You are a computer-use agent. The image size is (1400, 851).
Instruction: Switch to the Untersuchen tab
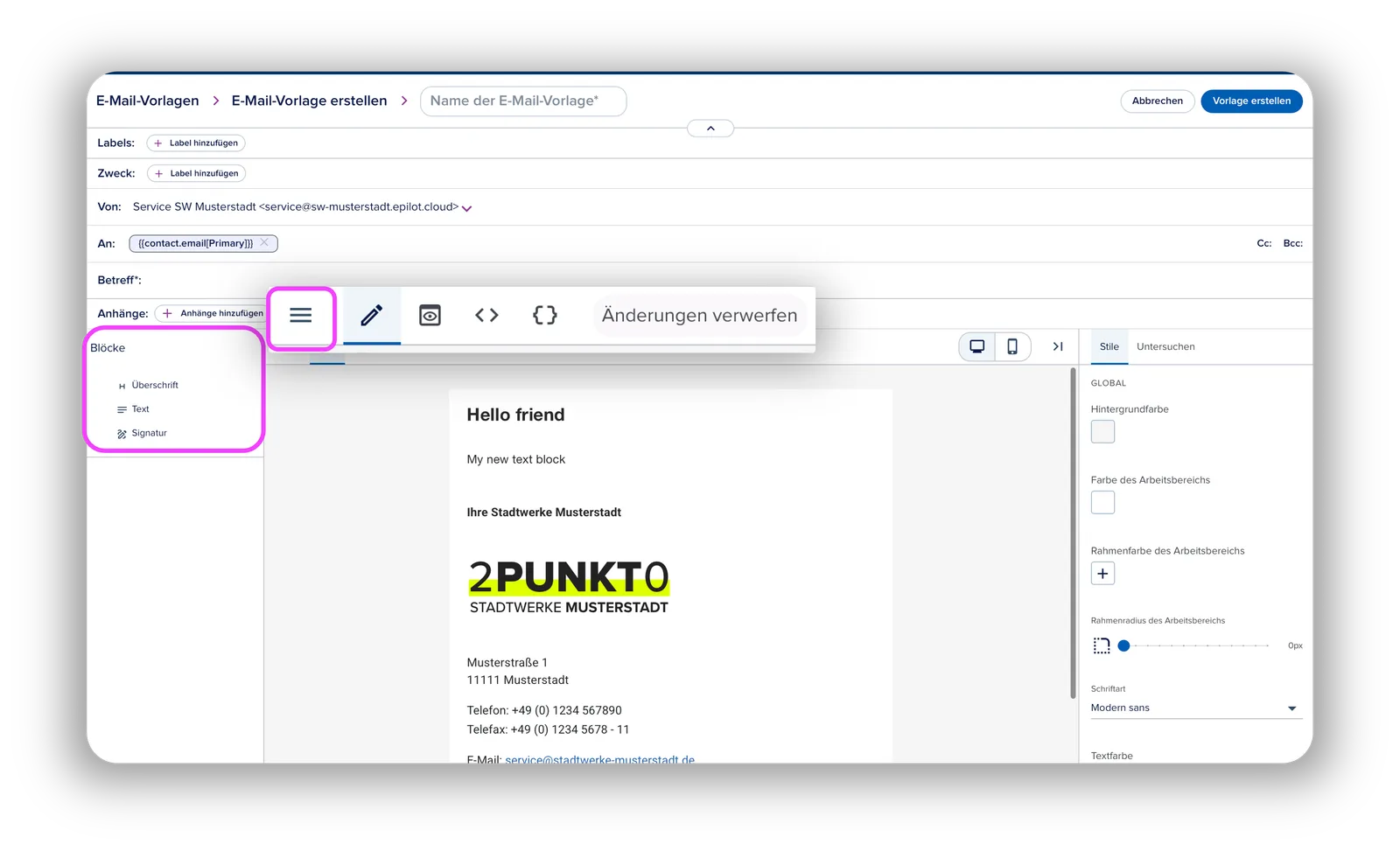tap(1165, 346)
